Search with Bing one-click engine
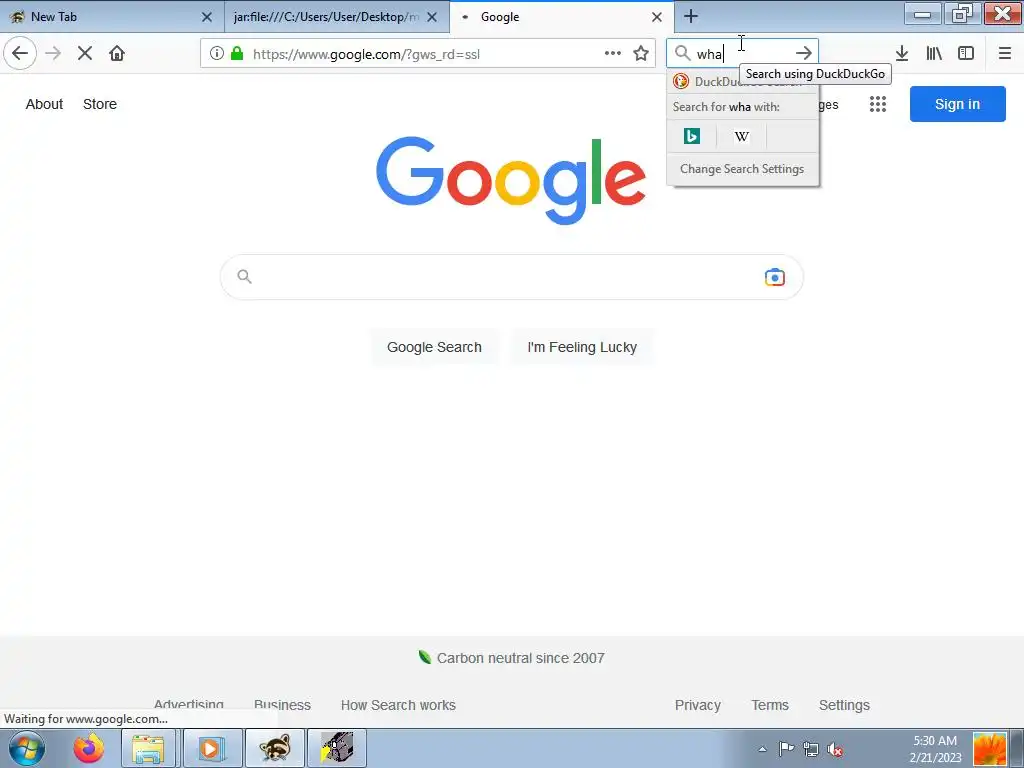Image resolution: width=1024 pixels, height=768 pixels. (x=692, y=136)
